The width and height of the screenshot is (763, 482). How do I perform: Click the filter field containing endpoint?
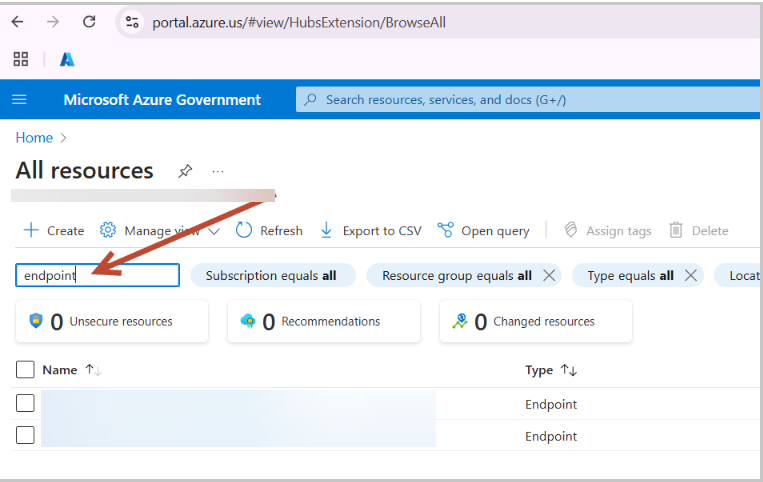tap(97, 275)
